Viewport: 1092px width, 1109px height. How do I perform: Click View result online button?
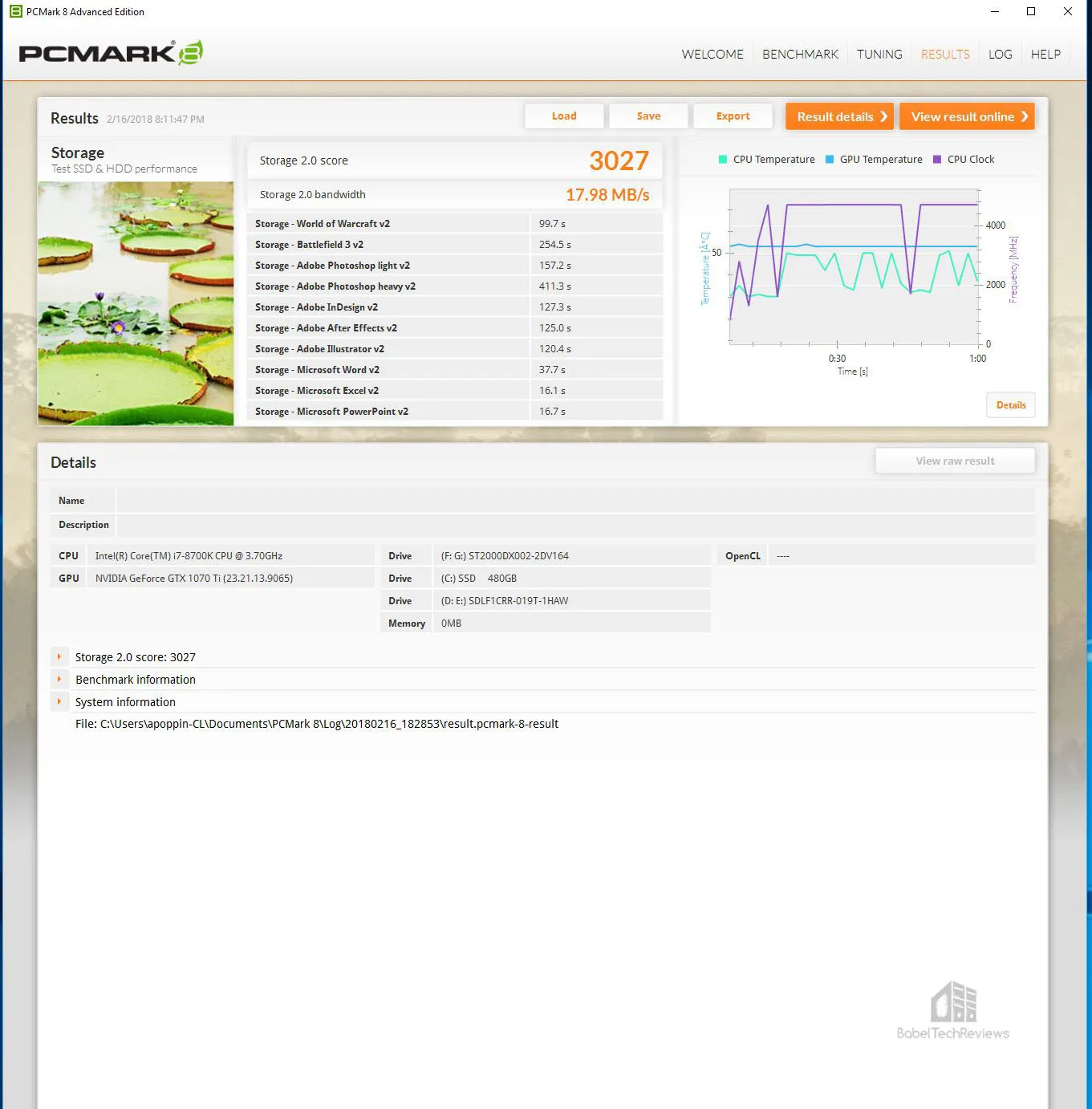click(x=967, y=116)
